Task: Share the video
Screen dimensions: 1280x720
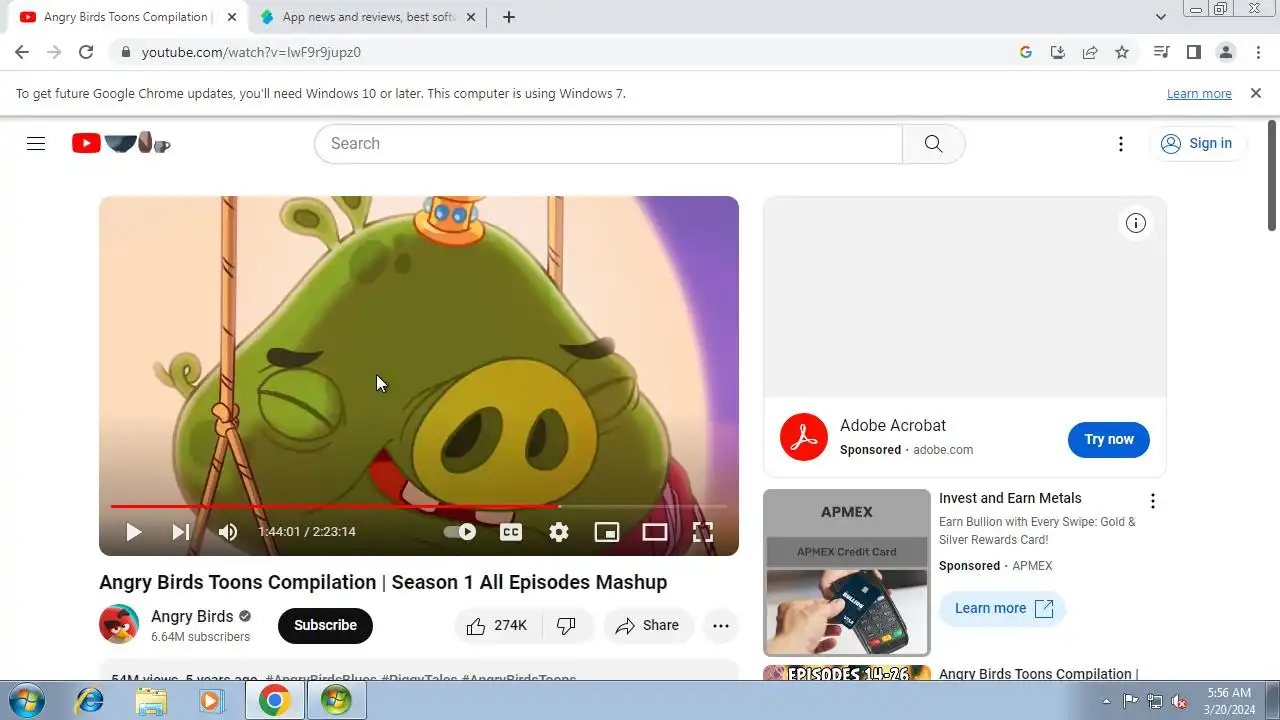Action: click(x=648, y=625)
